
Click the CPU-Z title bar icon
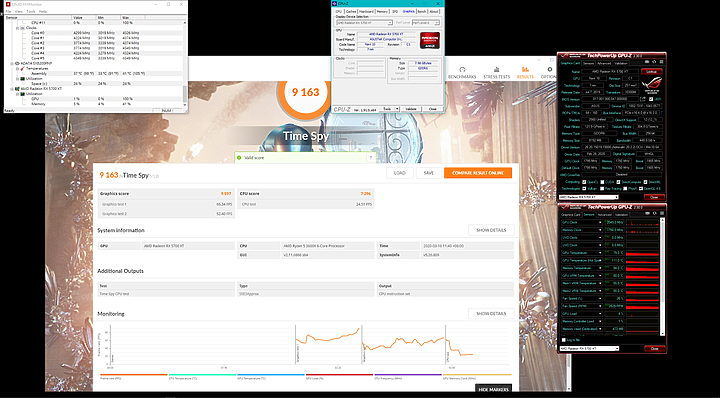pyautogui.click(x=335, y=4)
